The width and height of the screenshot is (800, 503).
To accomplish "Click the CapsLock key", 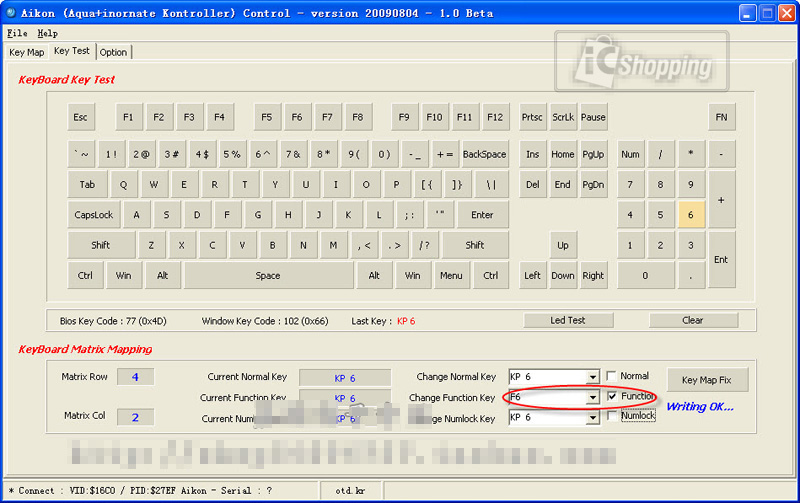I will [x=94, y=215].
